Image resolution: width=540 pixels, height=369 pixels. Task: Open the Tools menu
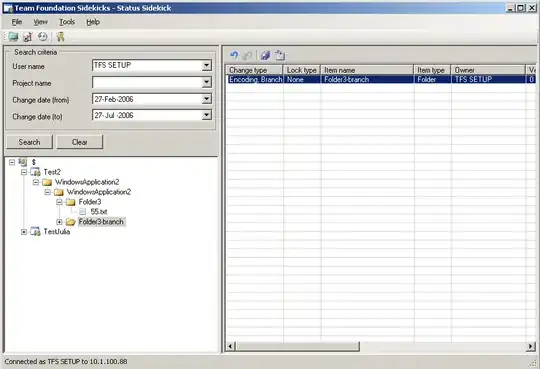click(67, 22)
